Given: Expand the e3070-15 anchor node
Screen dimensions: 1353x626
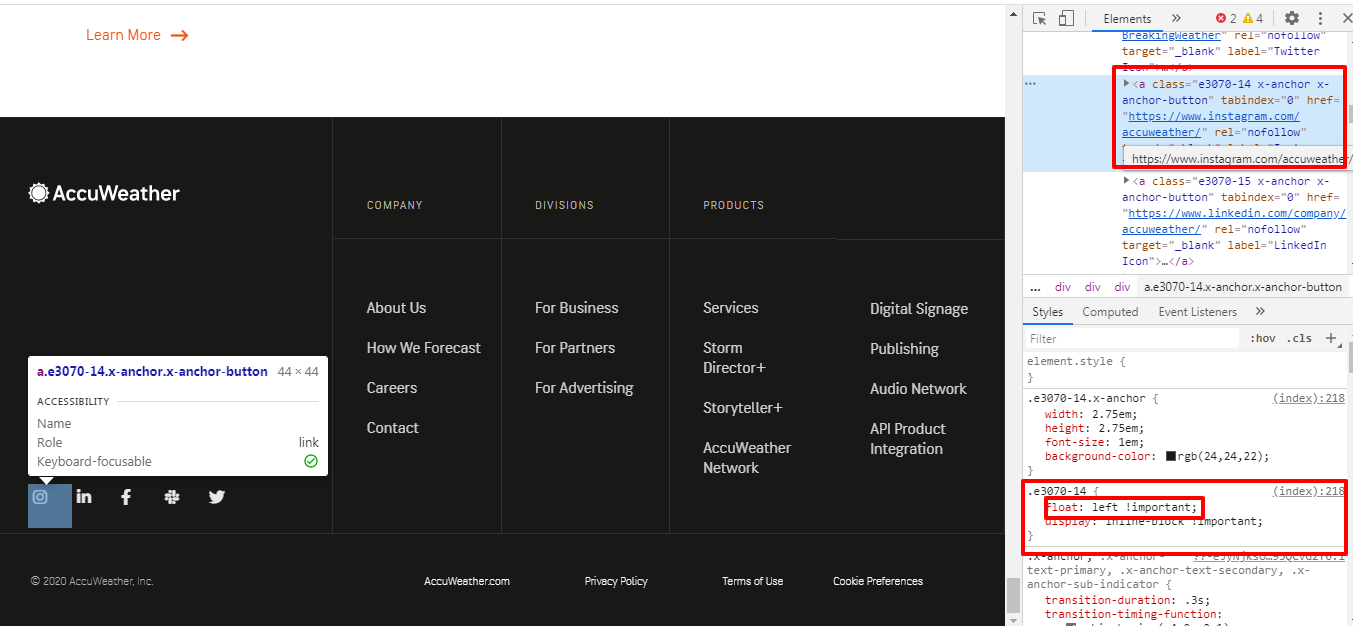Looking at the screenshot, I should pos(1127,181).
